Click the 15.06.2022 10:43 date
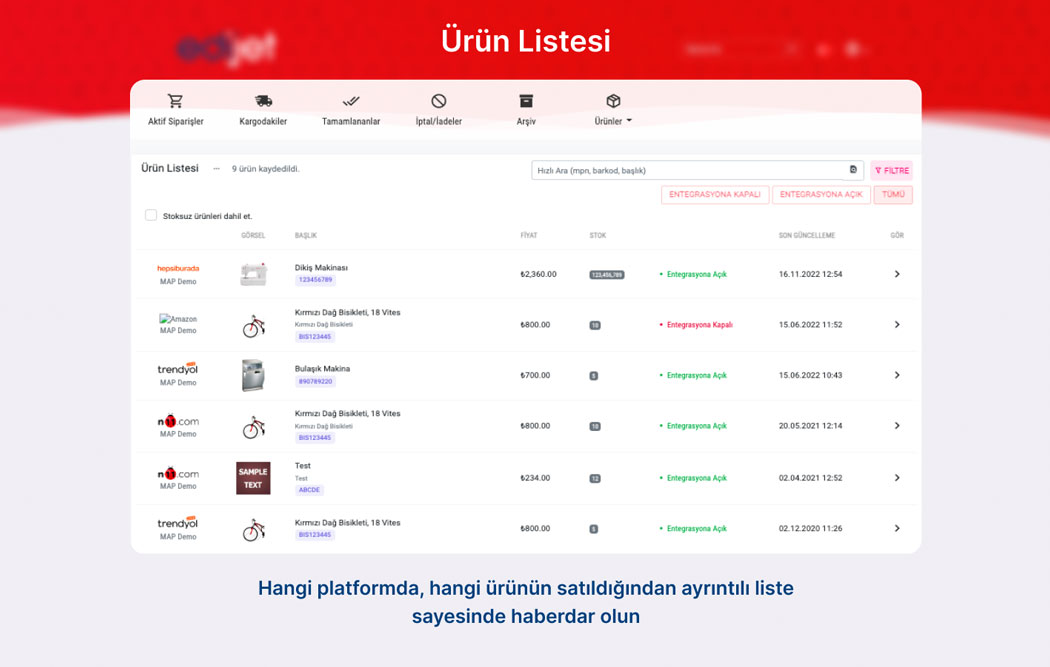This screenshot has width=1050, height=667. 810,375
